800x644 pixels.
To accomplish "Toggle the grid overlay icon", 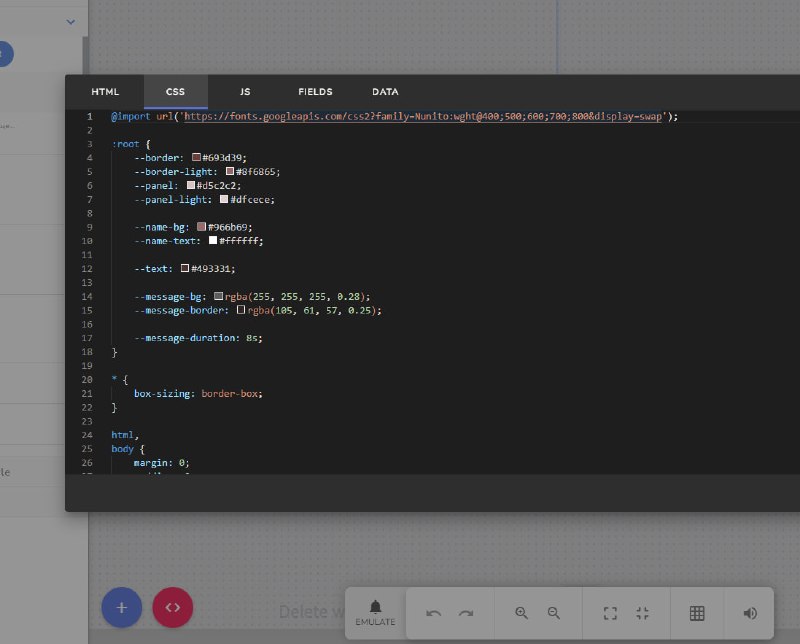I will click(x=697, y=613).
